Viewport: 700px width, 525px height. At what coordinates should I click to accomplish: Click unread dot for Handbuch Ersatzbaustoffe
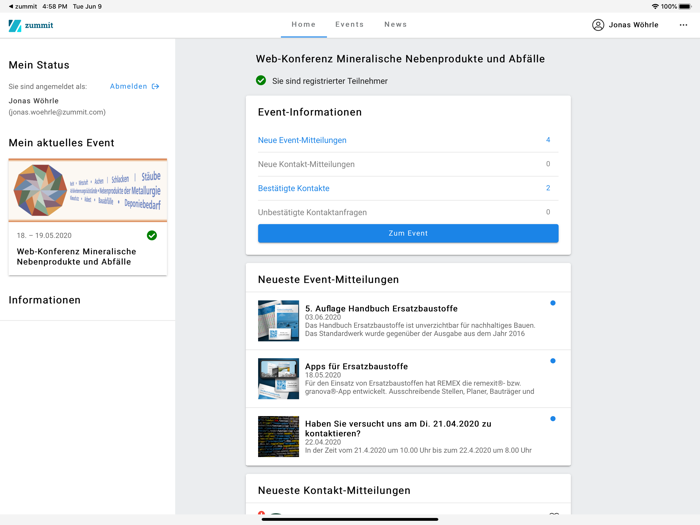tap(552, 303)
